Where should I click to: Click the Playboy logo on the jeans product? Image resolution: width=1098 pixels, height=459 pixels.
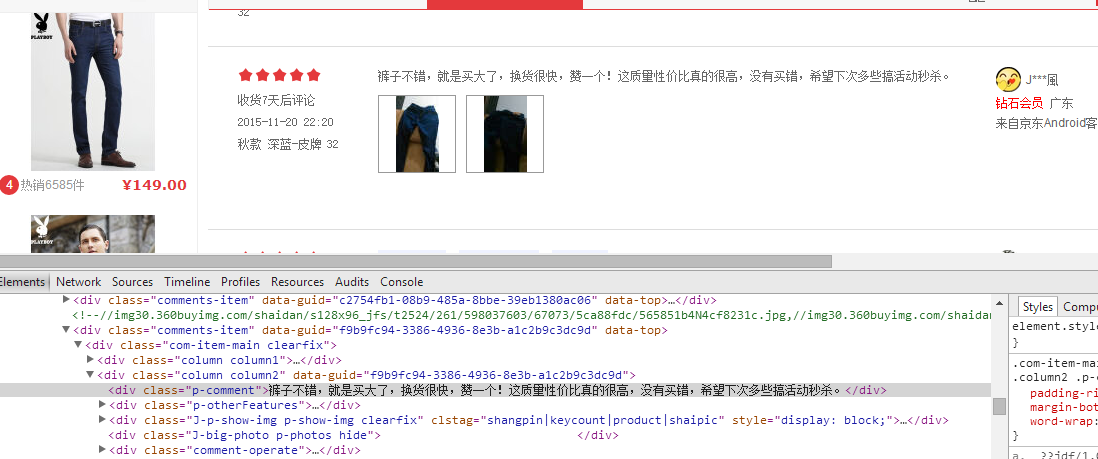coord(42,25)
